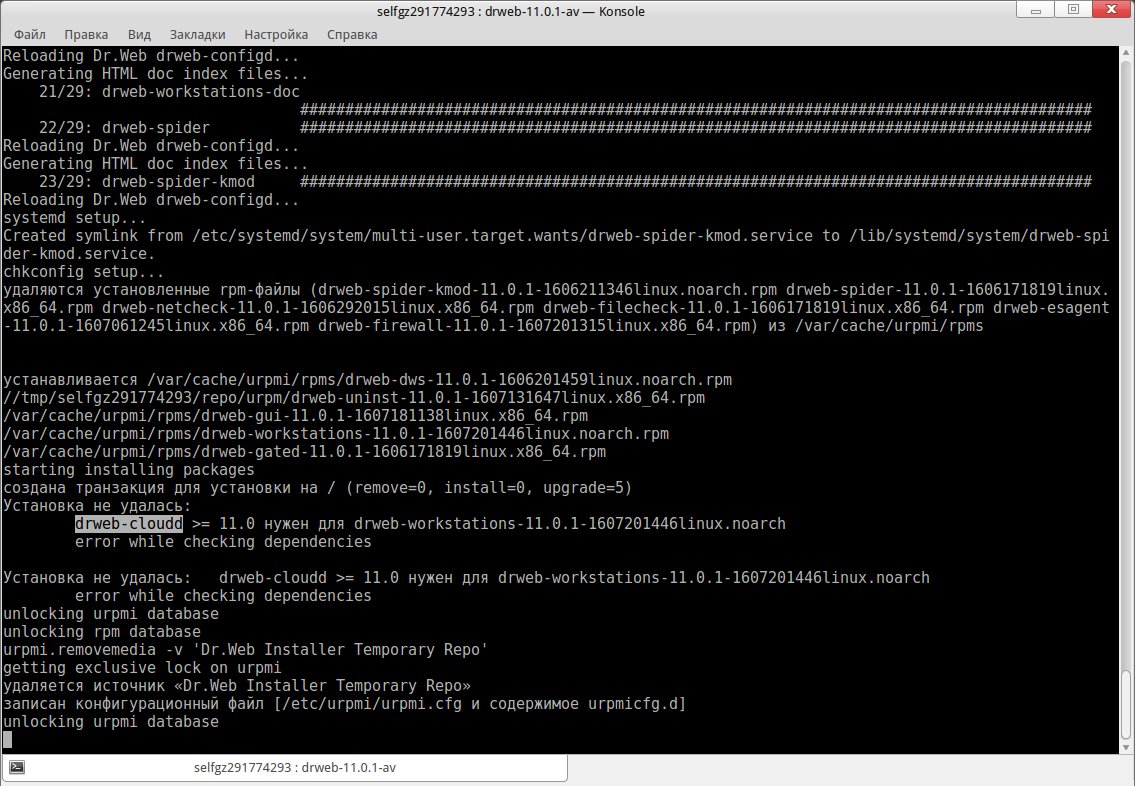Click the vertical scrollbar handle
The height and width of the screenshot is (786, 1135).
(1126, 703)
